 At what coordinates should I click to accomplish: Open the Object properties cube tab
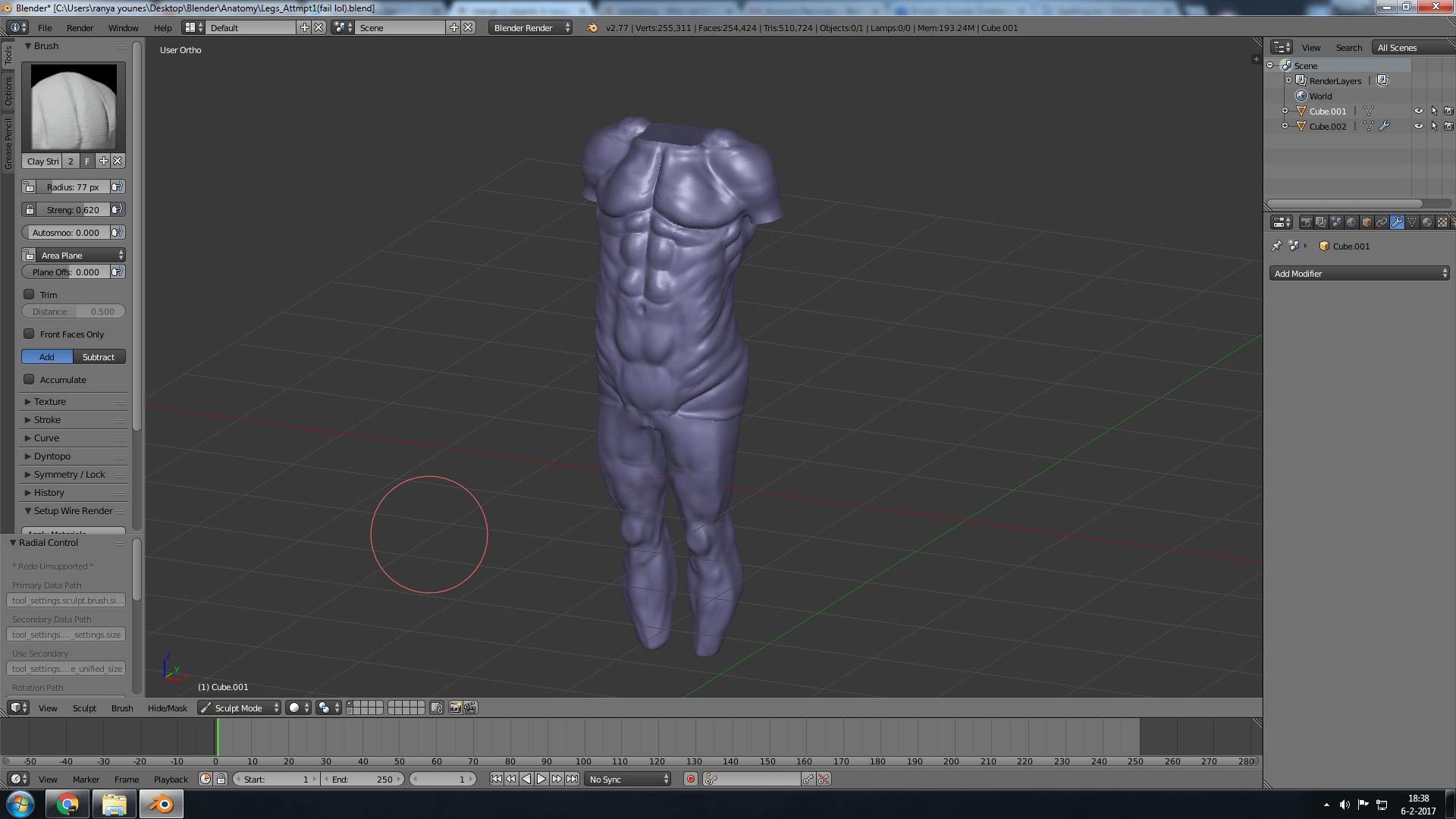[1367, 222]
